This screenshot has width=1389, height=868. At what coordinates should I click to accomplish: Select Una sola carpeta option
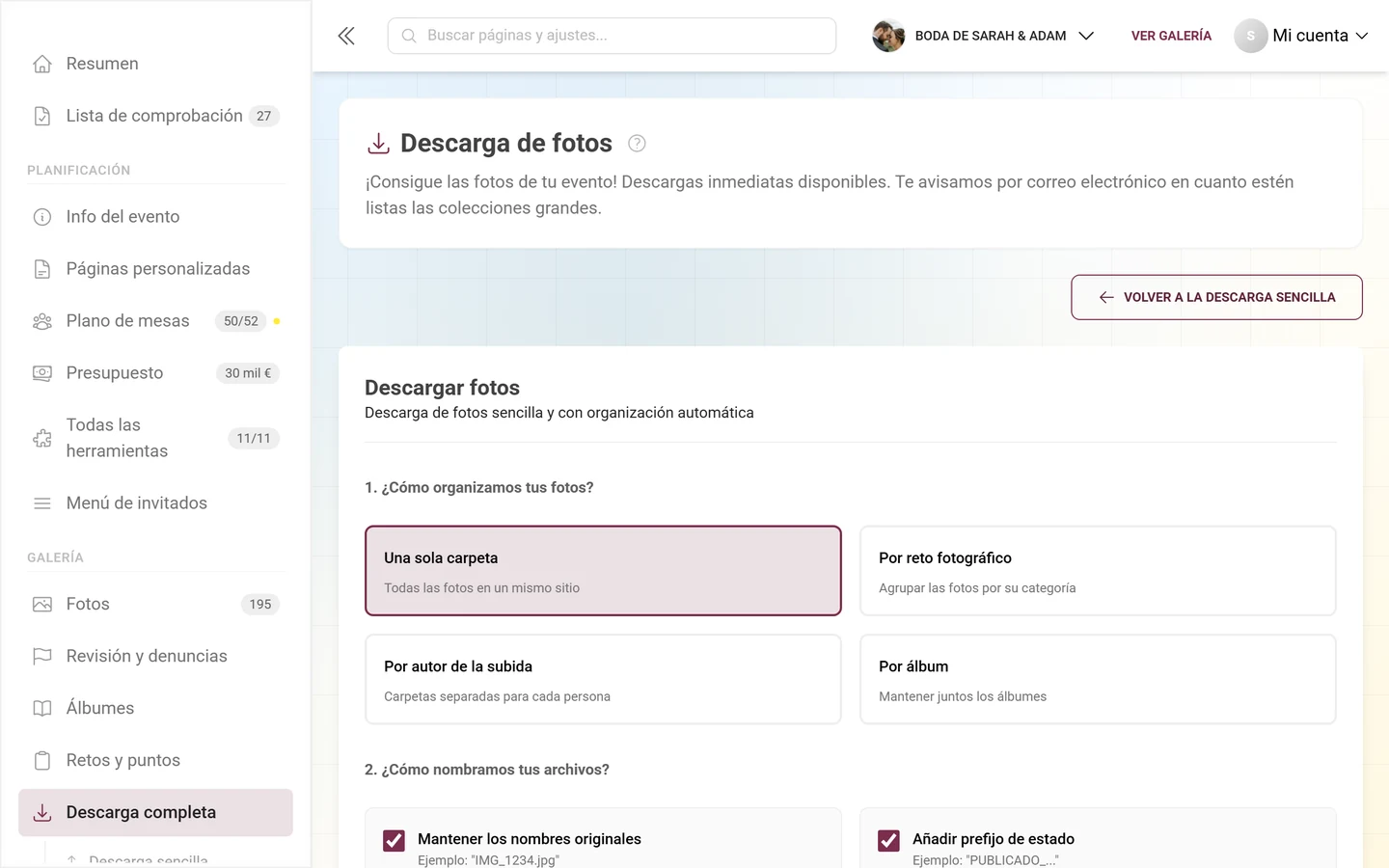tap(603, 571)
